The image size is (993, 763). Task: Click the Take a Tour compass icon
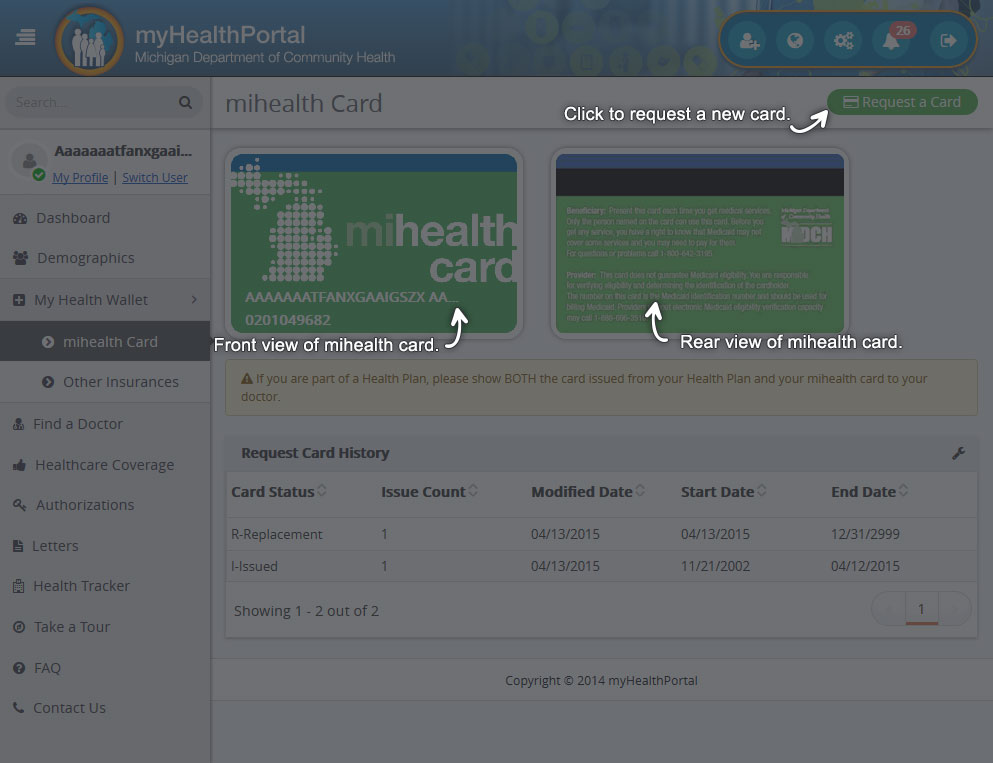(x=19, y=627)
